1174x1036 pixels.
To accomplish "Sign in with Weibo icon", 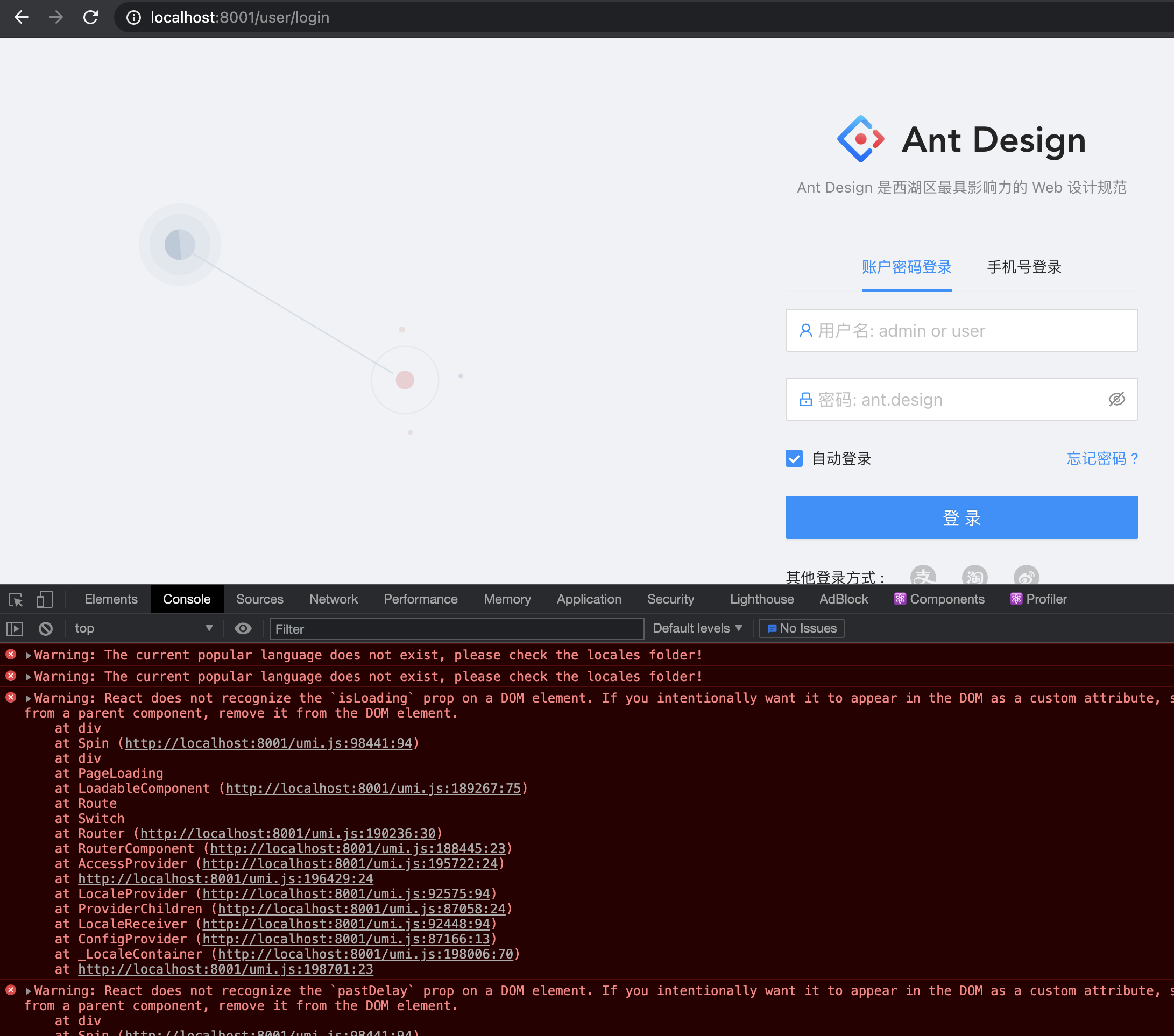I will pos(1027,576).
